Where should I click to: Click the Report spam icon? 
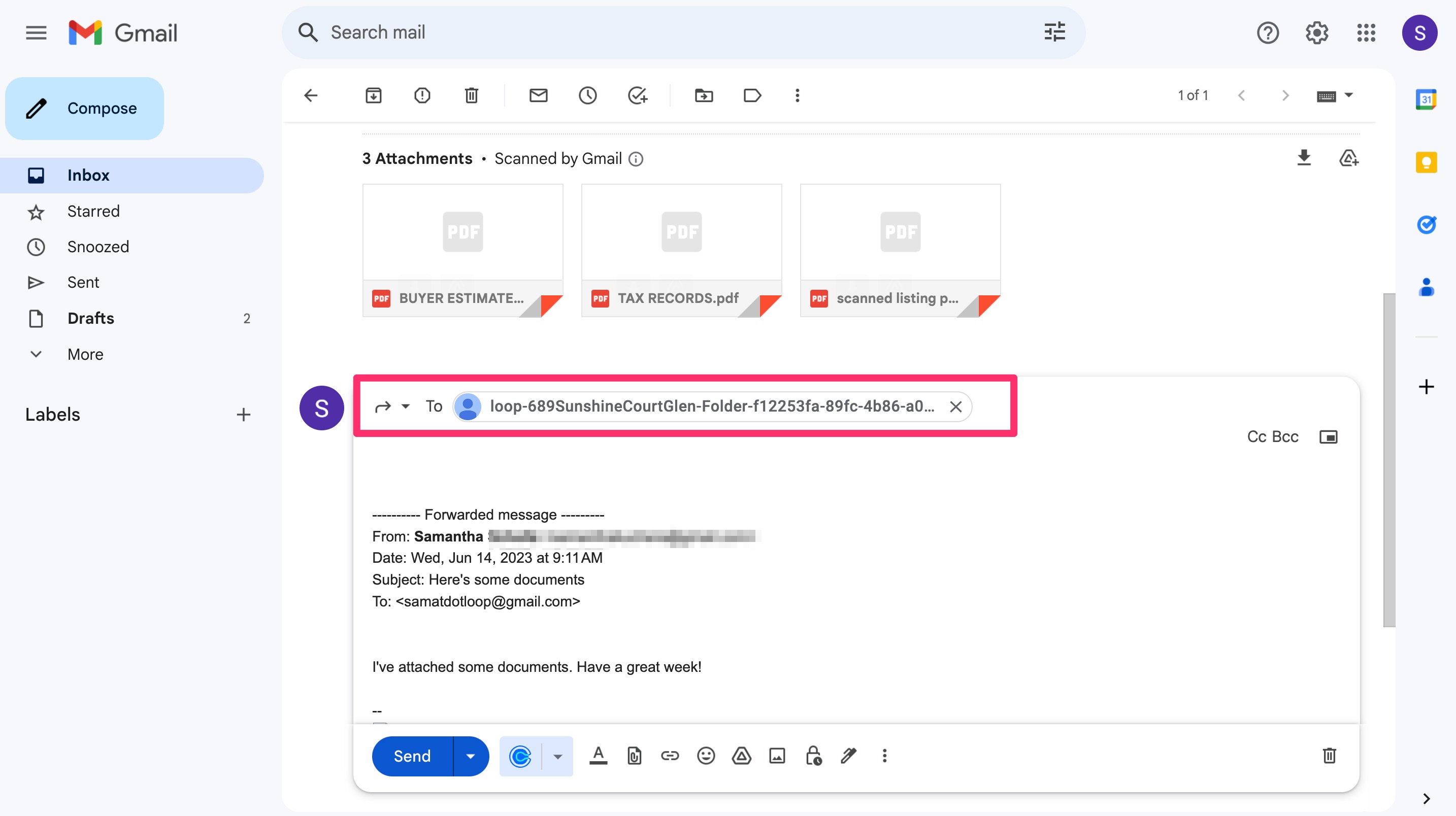pos(422,95)
